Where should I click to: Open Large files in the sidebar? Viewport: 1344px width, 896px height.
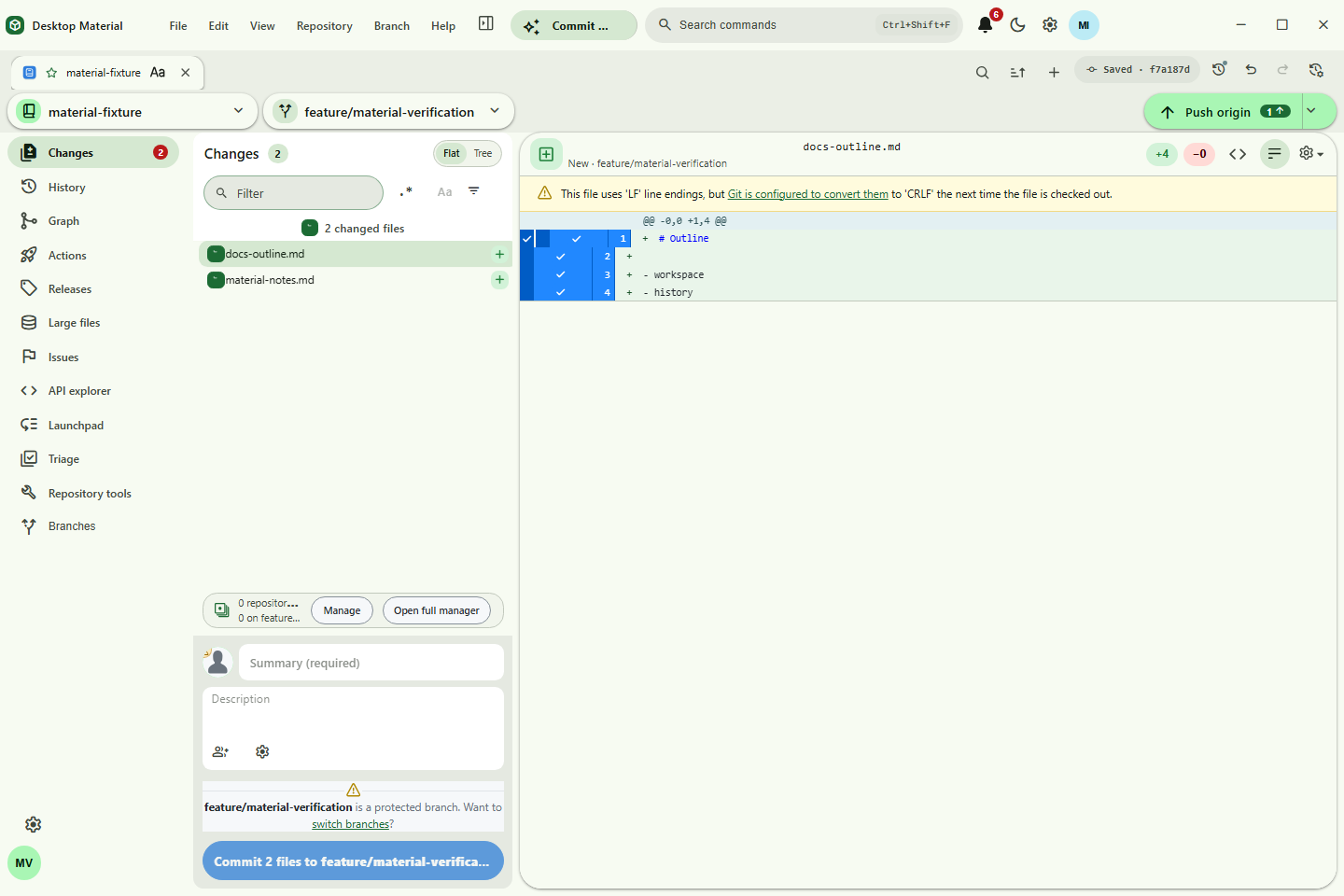coord(93,323)
